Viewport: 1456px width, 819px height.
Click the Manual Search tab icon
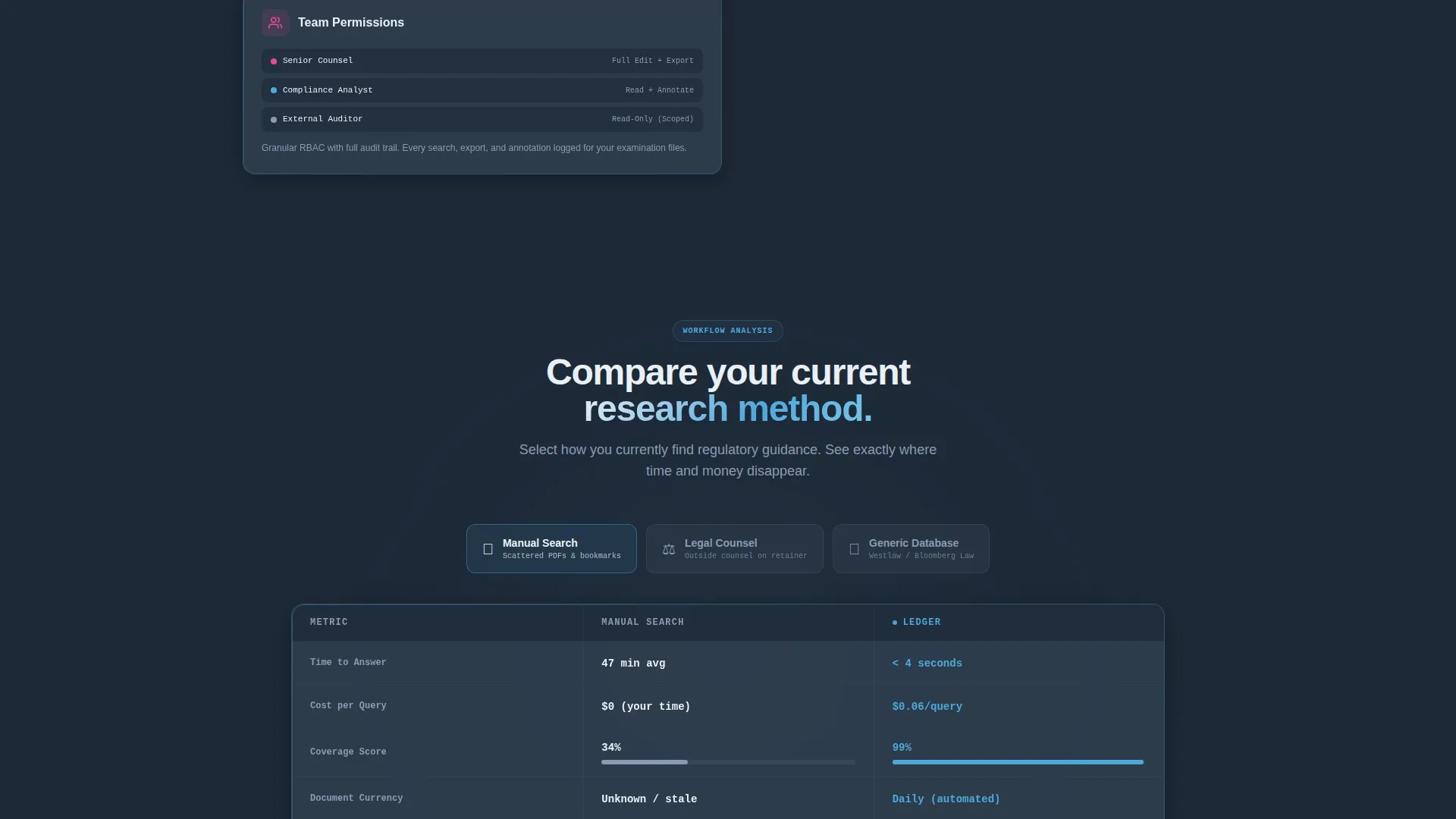click(488, 549)
